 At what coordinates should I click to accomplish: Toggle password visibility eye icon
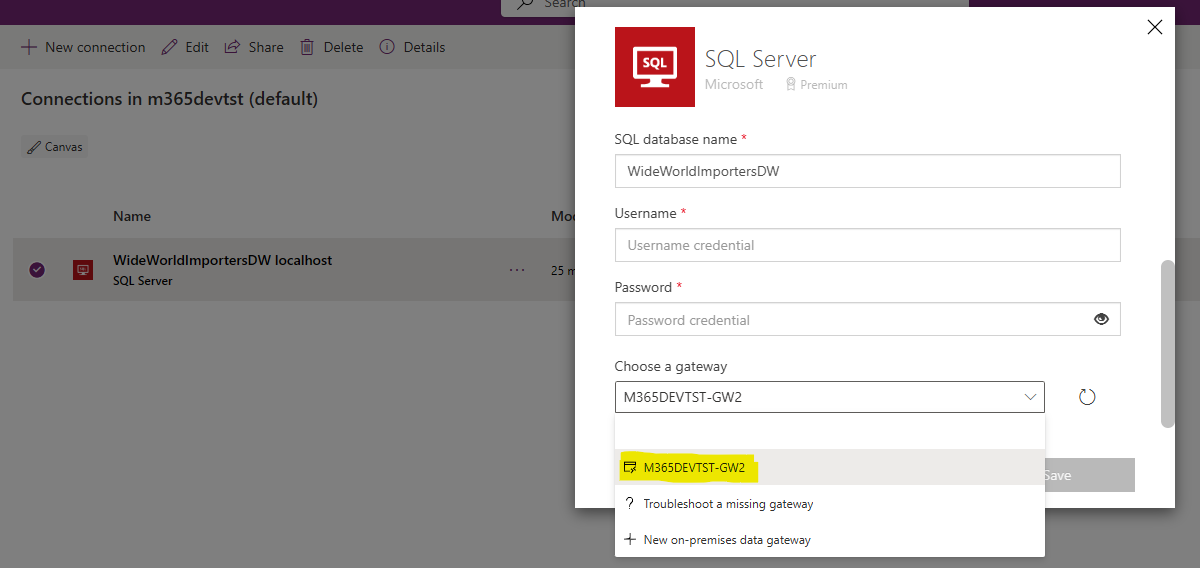click(1101, 319)
